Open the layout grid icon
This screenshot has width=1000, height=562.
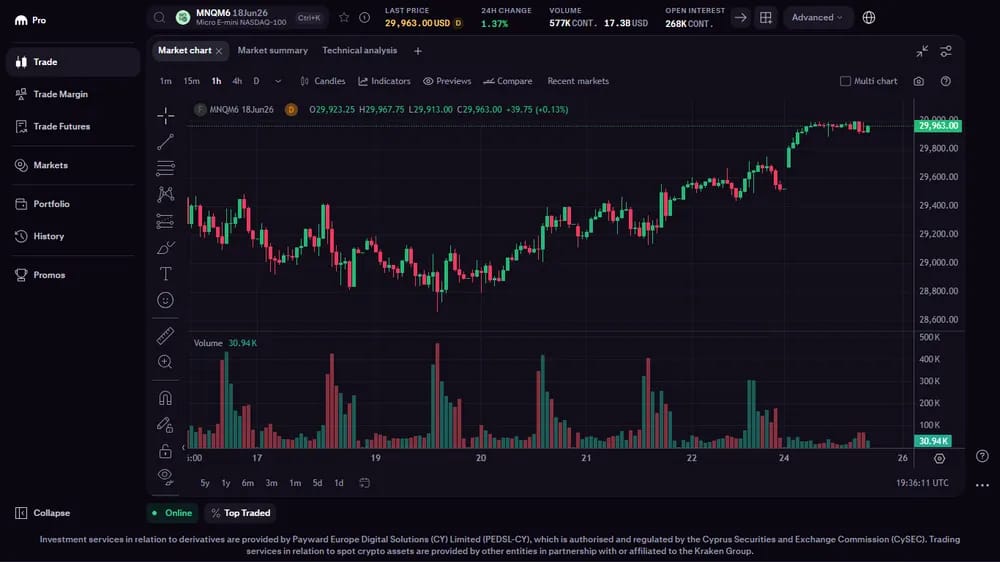766,17
